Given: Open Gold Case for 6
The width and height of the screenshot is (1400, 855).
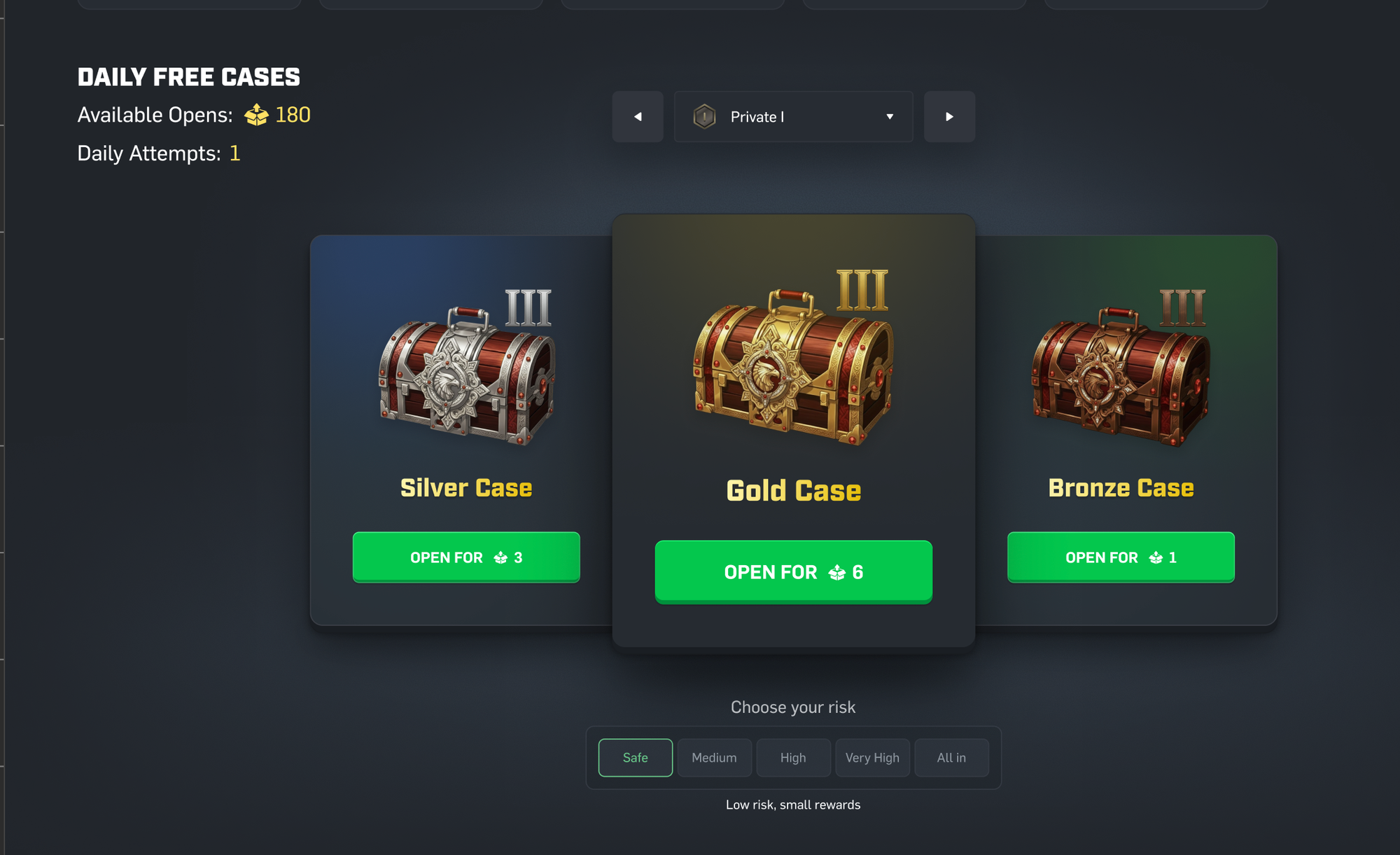Looking at the screenshot, I should pyautogui.click(x=793, y=572).
